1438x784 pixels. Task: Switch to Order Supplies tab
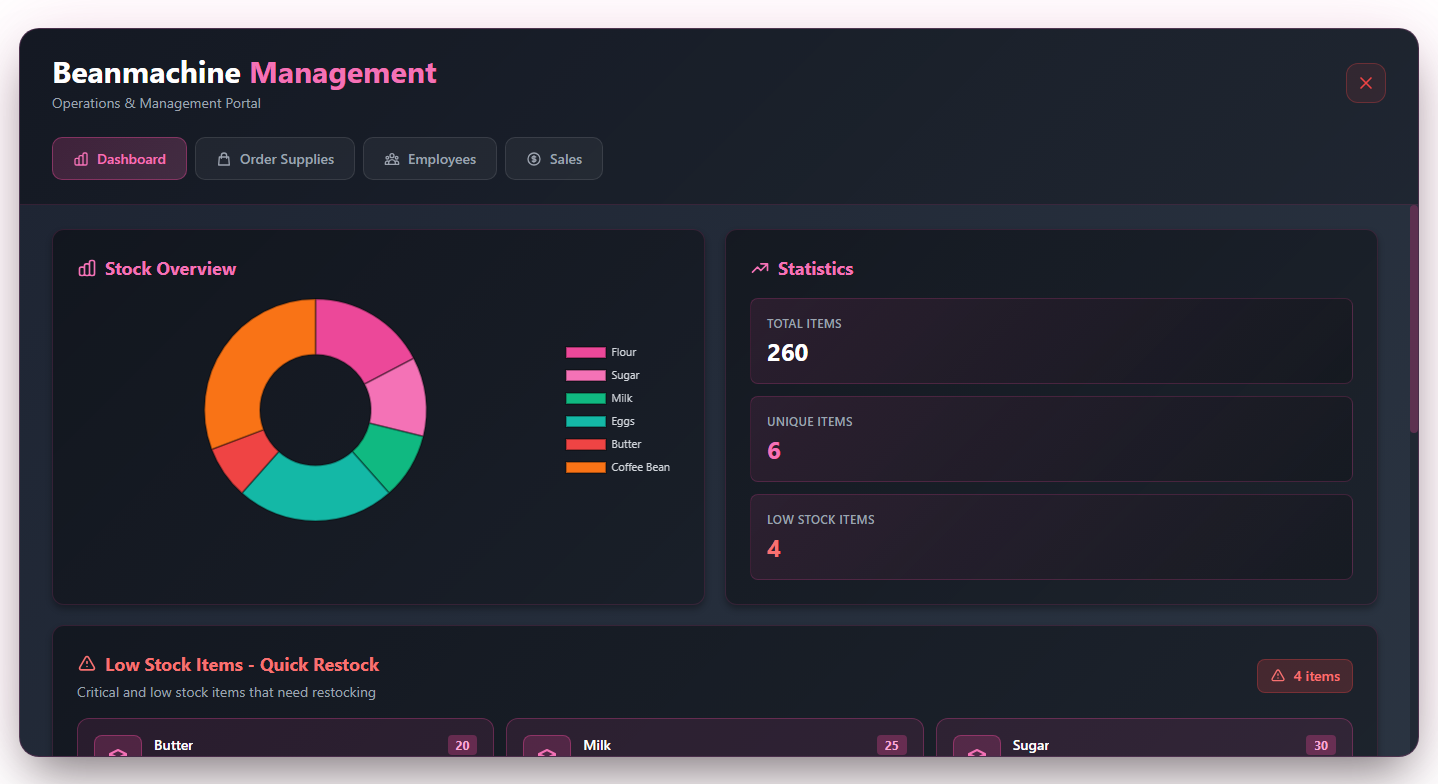(275, 159)
